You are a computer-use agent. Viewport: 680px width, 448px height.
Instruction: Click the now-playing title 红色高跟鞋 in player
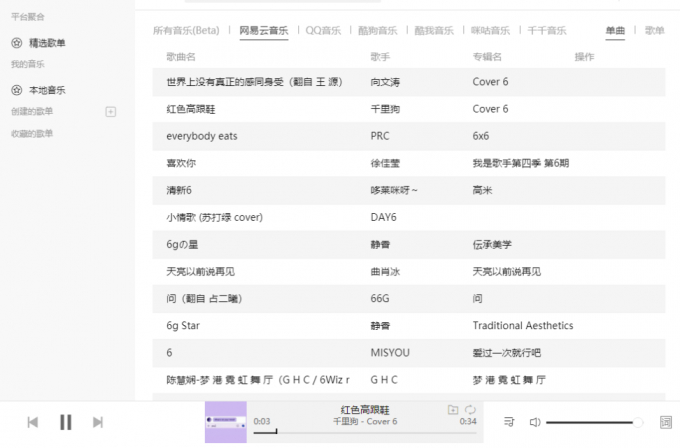click(x=365, y=410)
